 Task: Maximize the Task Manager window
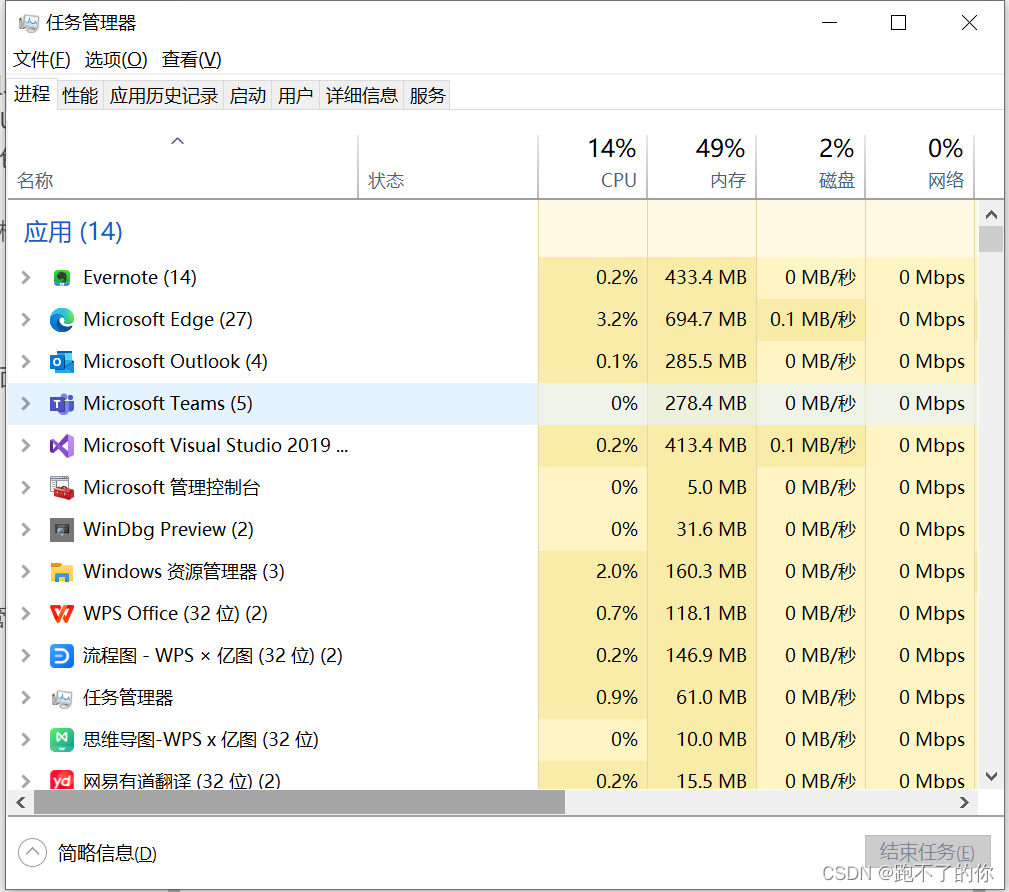click(898, 23)
